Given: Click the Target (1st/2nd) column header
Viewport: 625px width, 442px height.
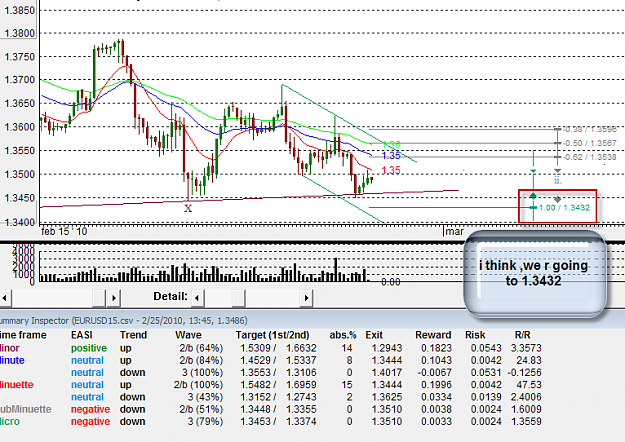Looking at the screenshot, I should tap(272, 335).
